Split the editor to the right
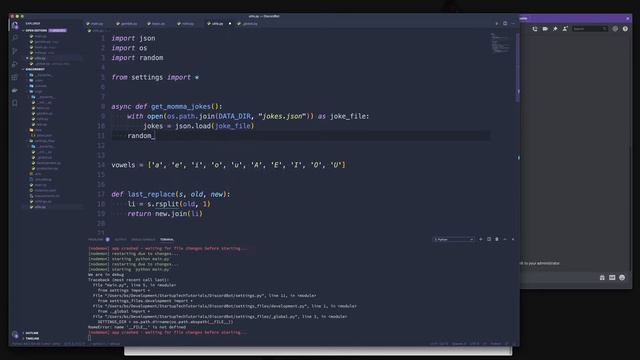 click(505, 24)
